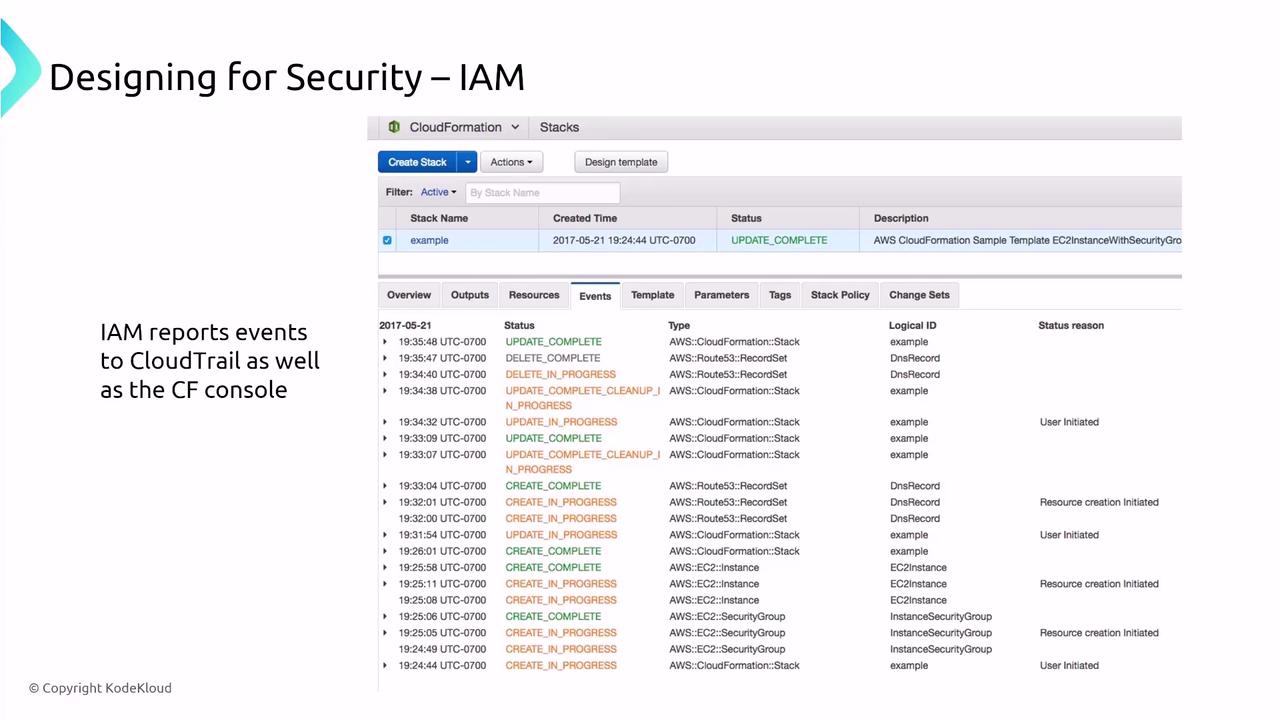Click the Status reason column header
Viewport: 1280px width, 720px height.
(1071, 325)
